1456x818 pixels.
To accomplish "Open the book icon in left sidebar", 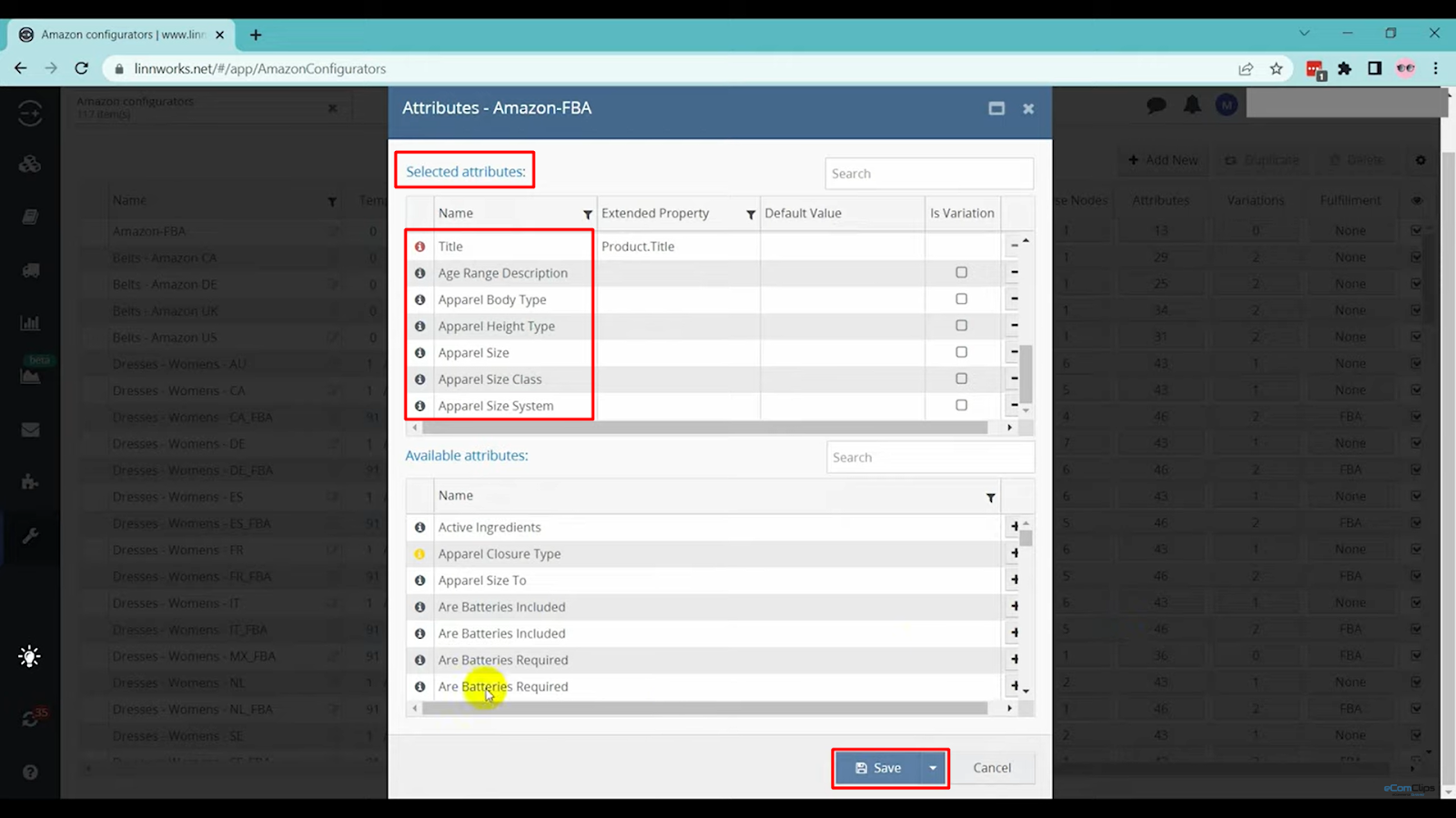I will click(30, 217).
